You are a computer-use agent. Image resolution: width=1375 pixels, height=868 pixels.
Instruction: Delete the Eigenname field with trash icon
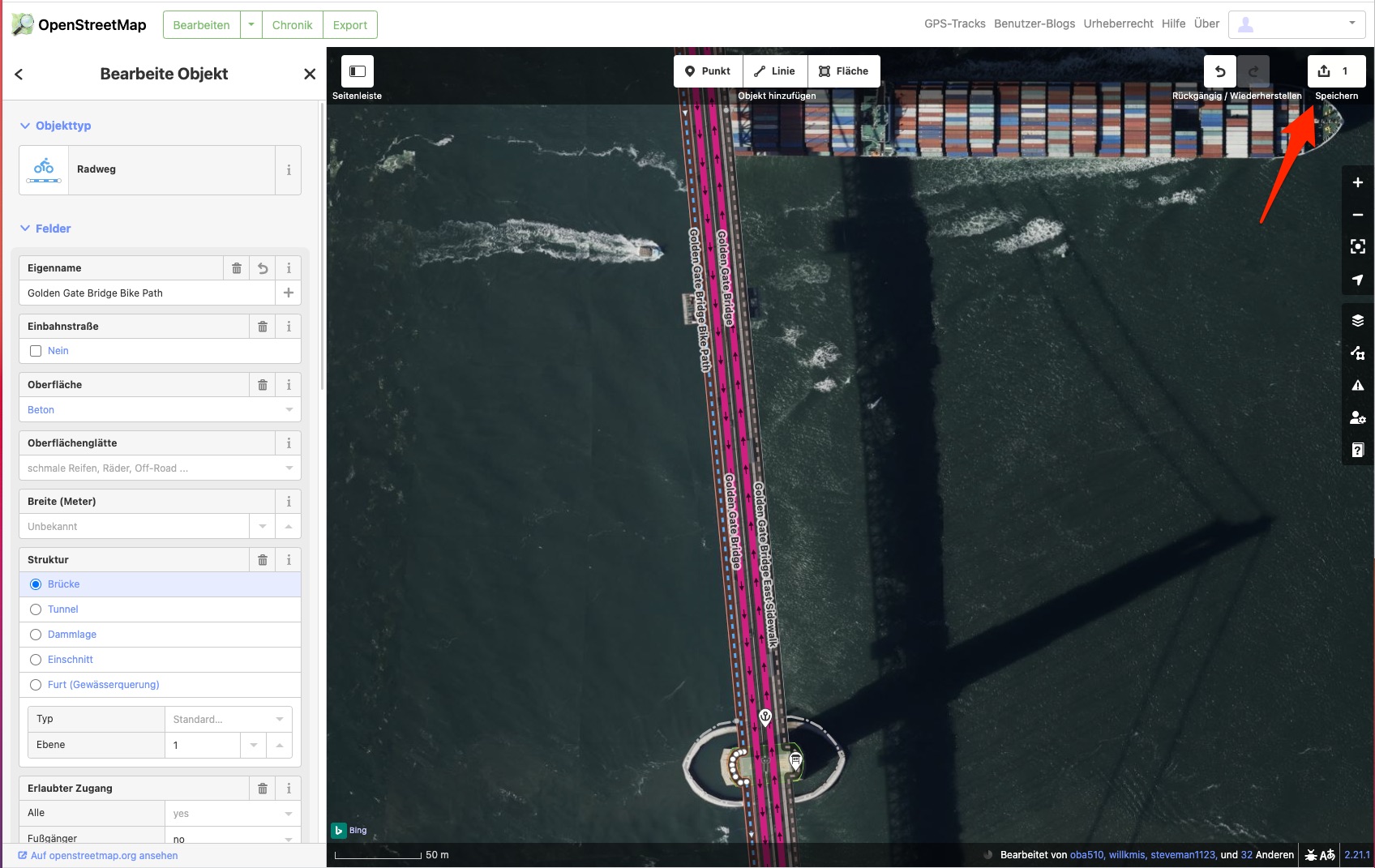coord(237,268)
